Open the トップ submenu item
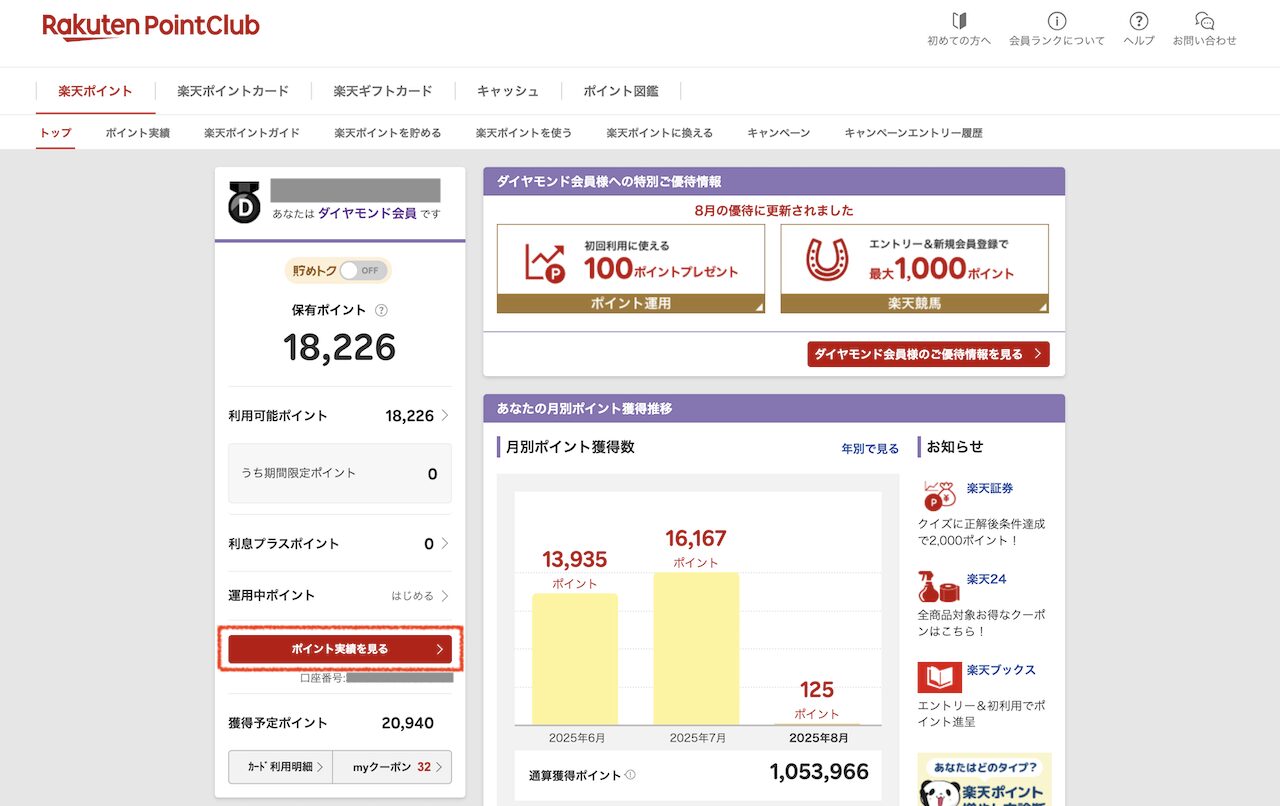 point(55,133)
